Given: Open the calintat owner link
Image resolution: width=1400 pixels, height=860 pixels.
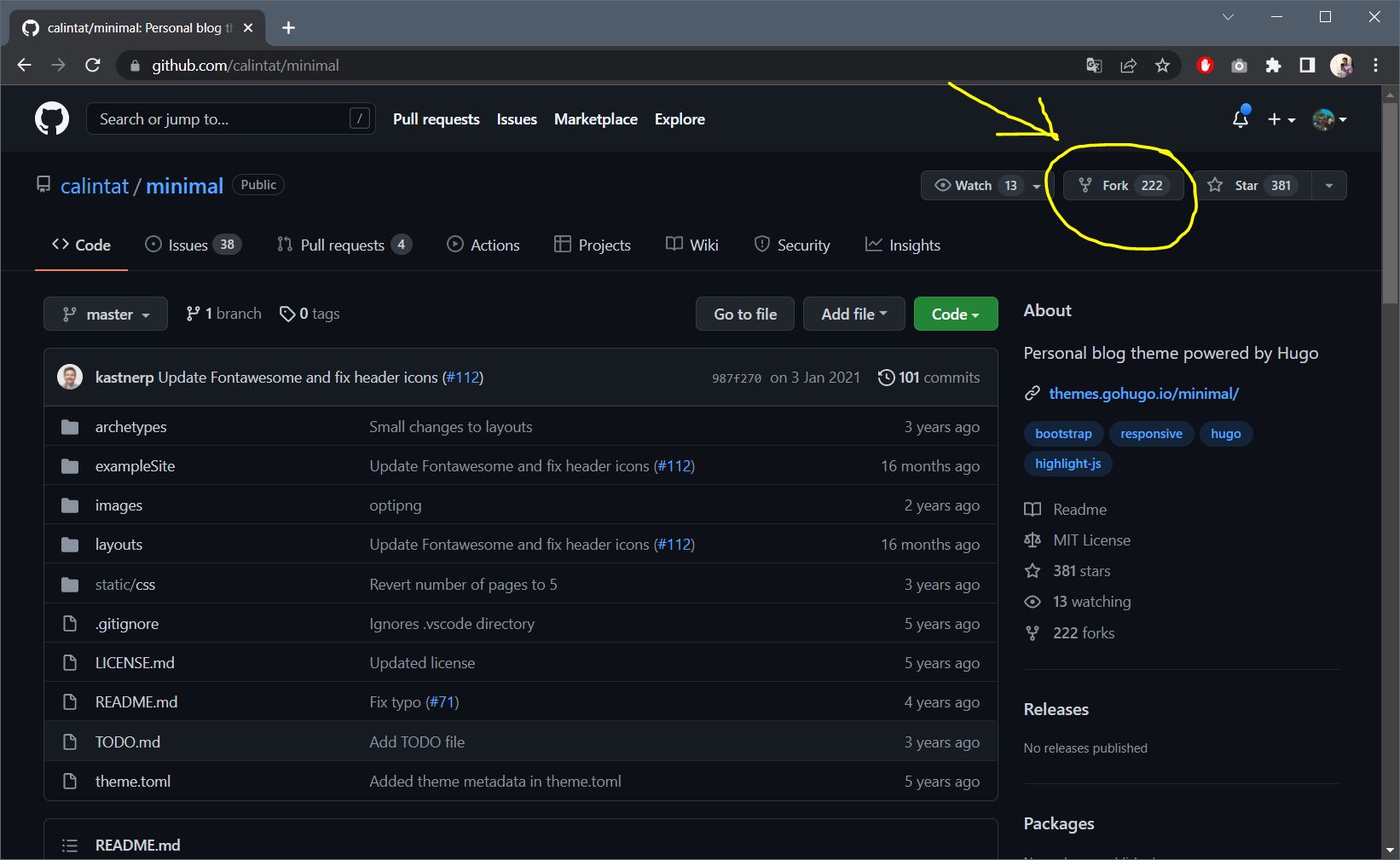Looking at the screenshot, I should click(95, 186).
